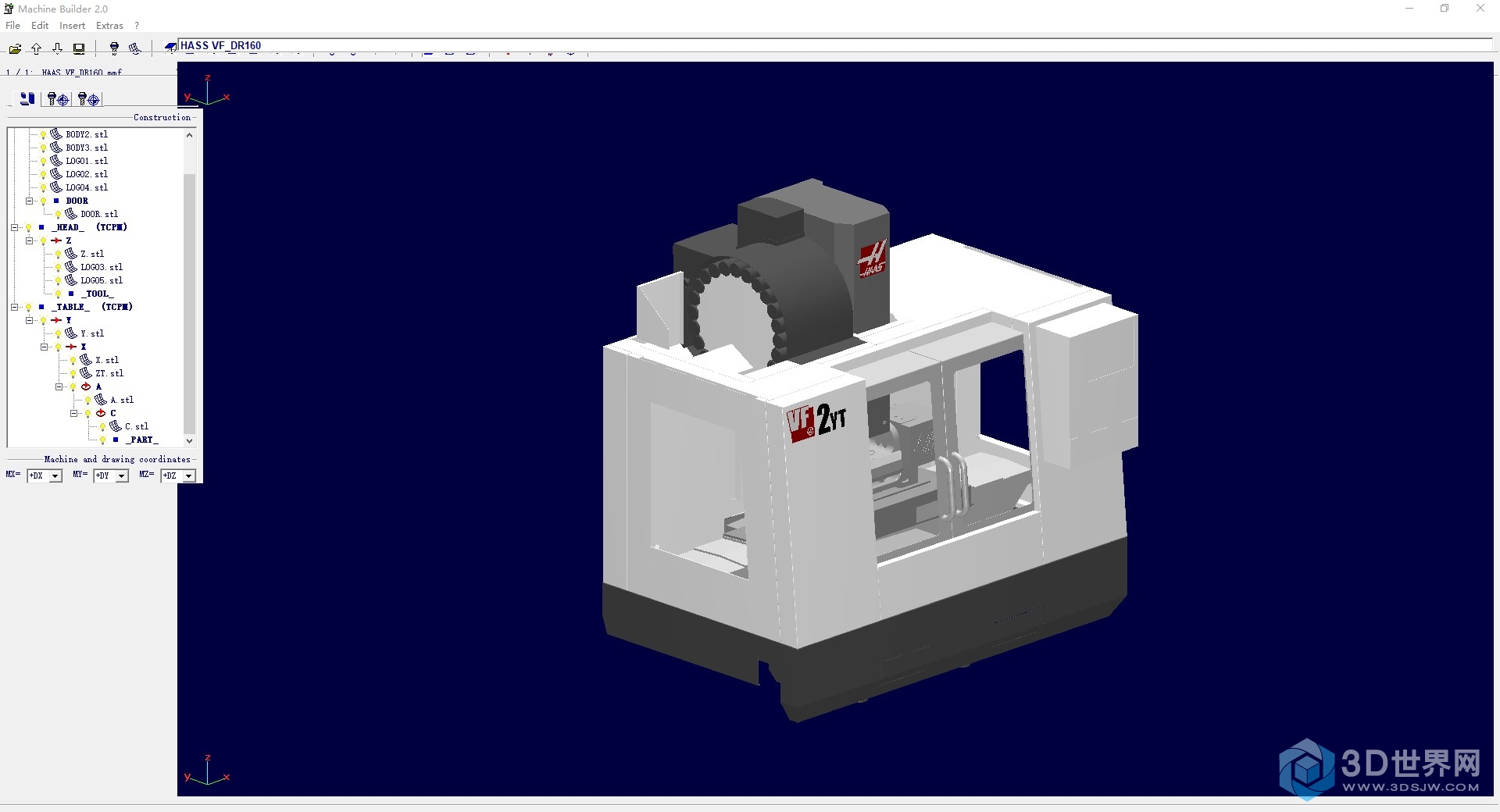
Task: Open the Edit menu
Action: coord(40,25)
